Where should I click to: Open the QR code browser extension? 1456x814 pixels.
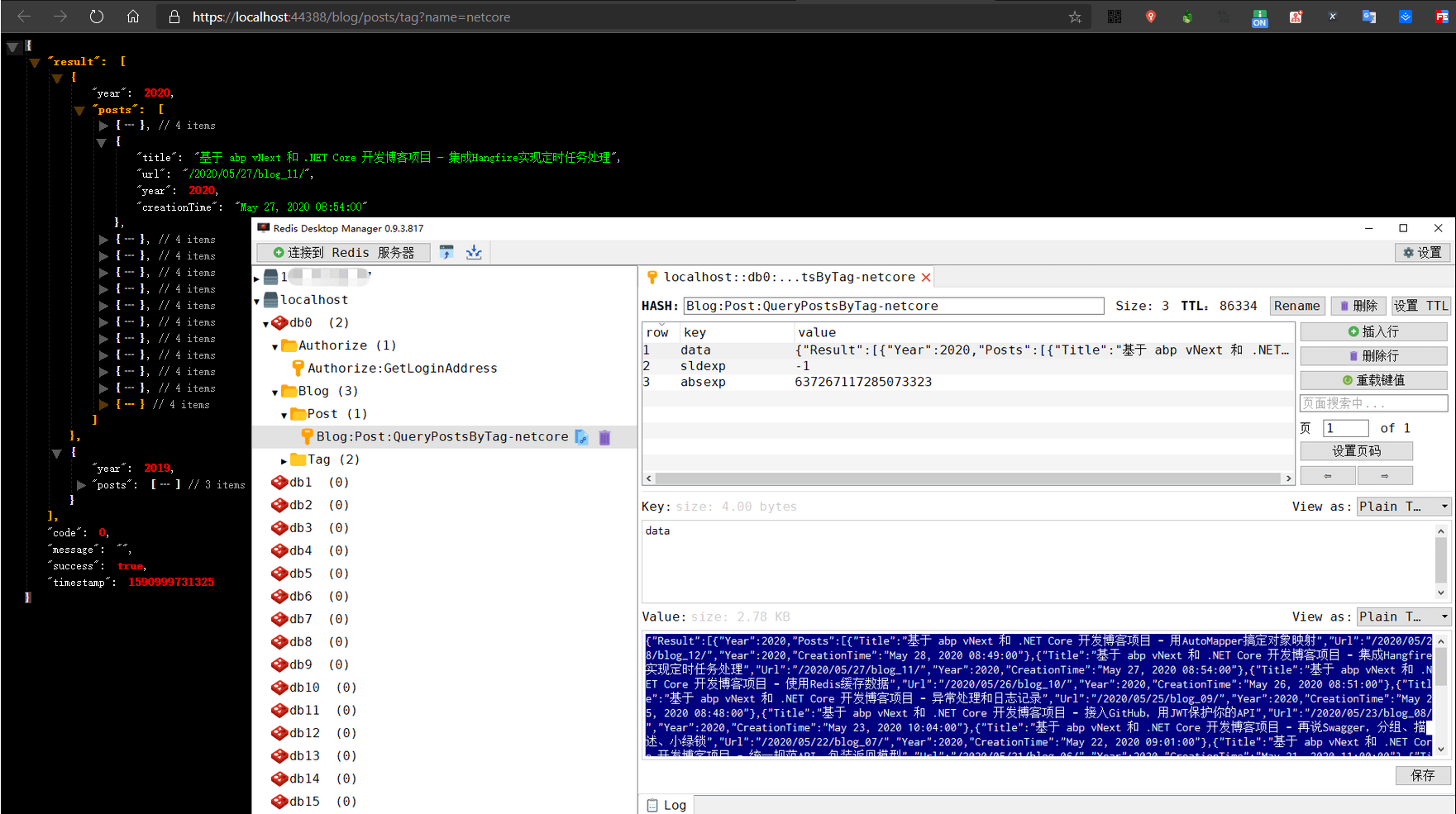tap(1115, 17)
